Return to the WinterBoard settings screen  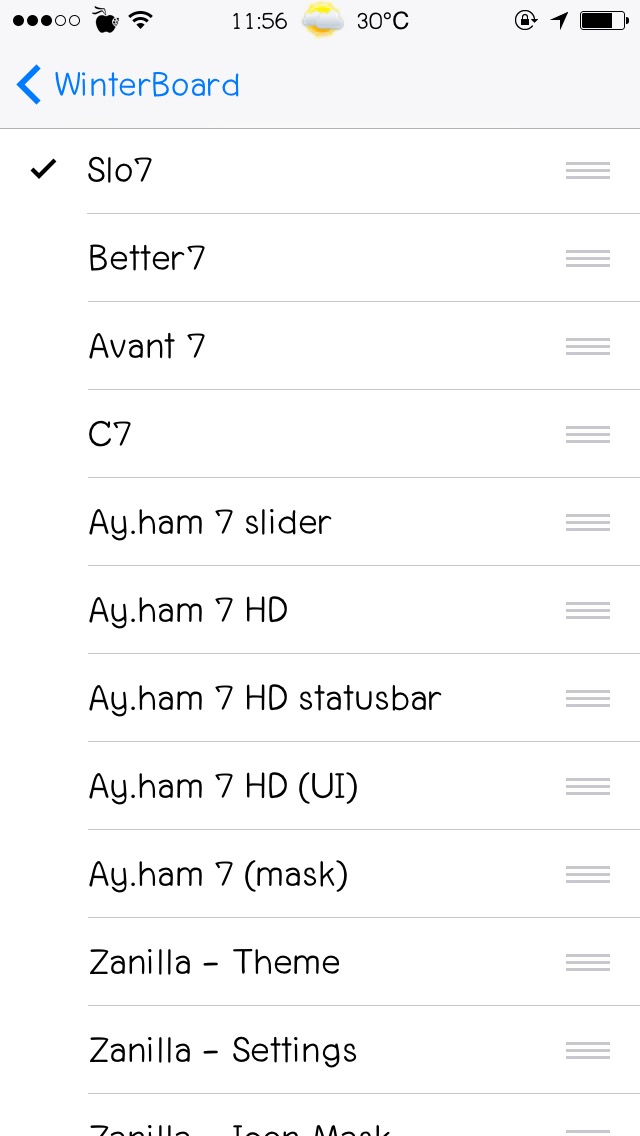point(127,84)
